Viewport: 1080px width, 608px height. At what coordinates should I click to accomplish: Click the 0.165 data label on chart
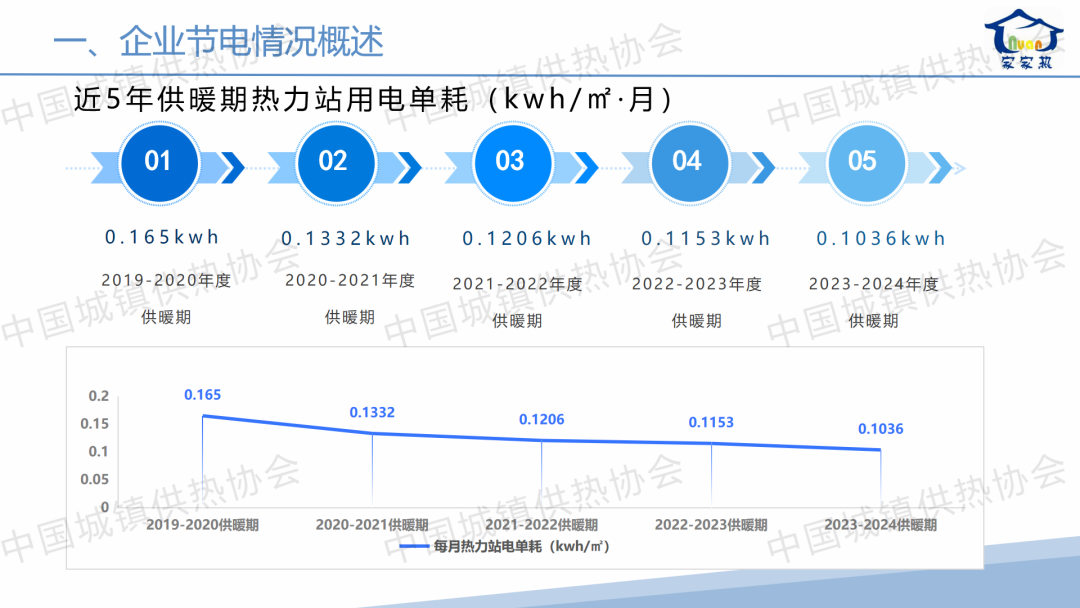pyautogui.click(x=202, y=395)
